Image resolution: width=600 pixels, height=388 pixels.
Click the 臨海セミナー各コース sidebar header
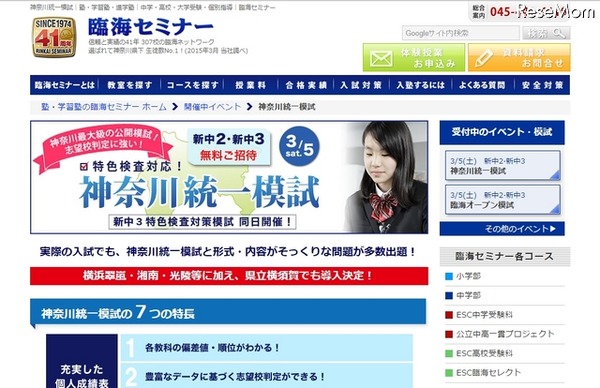pos(505,256)
